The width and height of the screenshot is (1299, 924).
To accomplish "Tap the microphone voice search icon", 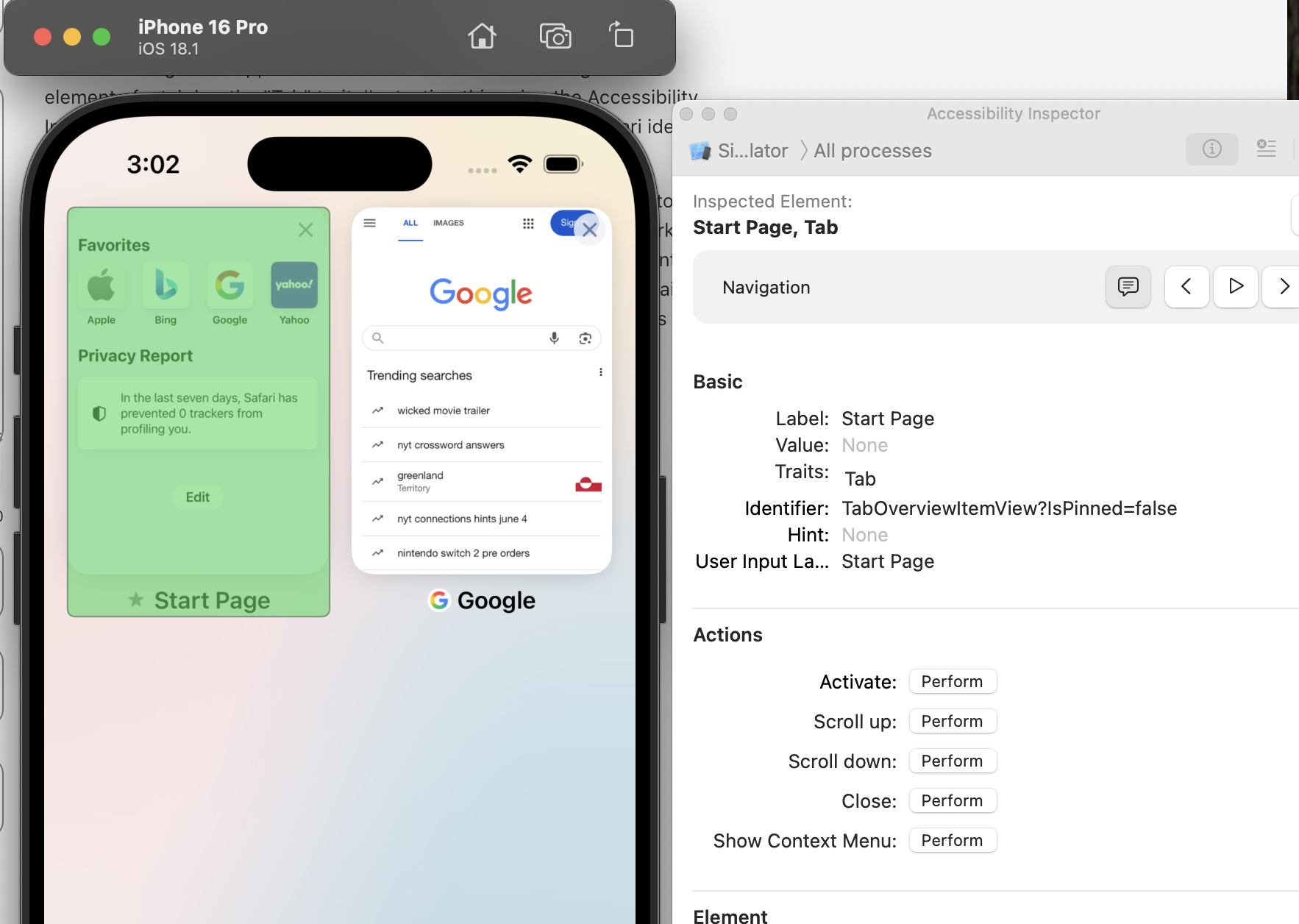I will pos(555,338).
